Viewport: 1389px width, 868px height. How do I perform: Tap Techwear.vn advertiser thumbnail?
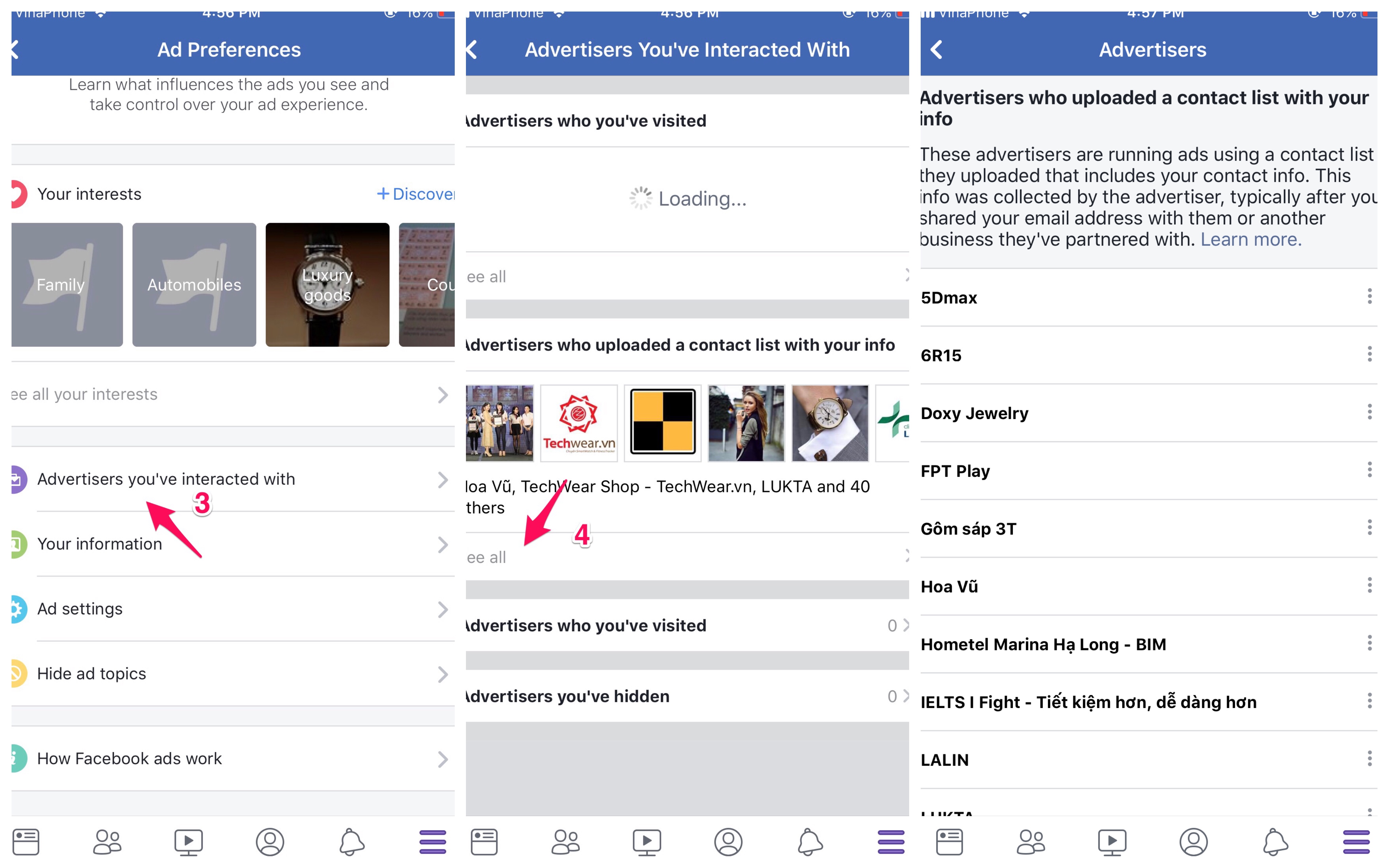point(579,423)
